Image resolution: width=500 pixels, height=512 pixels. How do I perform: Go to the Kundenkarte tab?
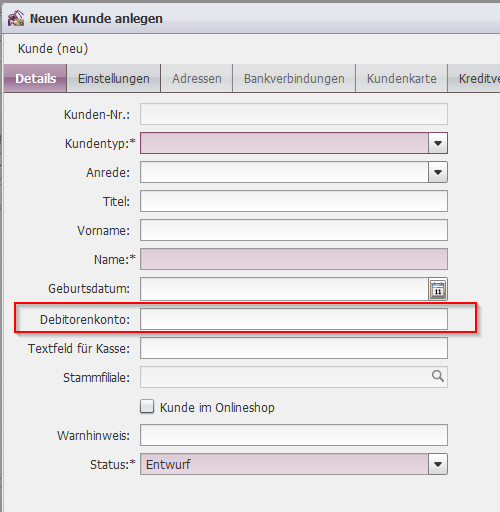(x=402, y=79)
